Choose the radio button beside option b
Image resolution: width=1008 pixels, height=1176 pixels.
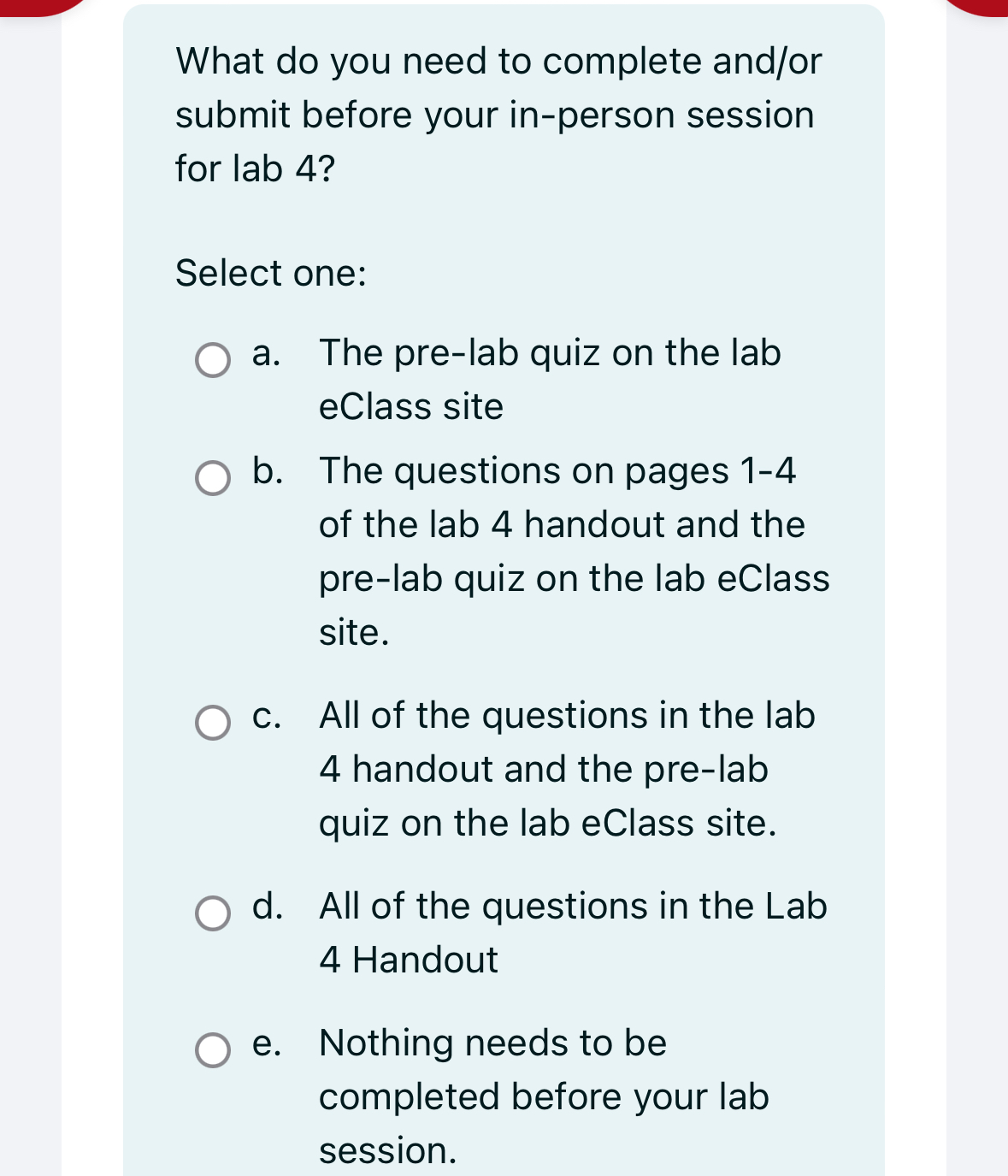(x=212, y=478)
